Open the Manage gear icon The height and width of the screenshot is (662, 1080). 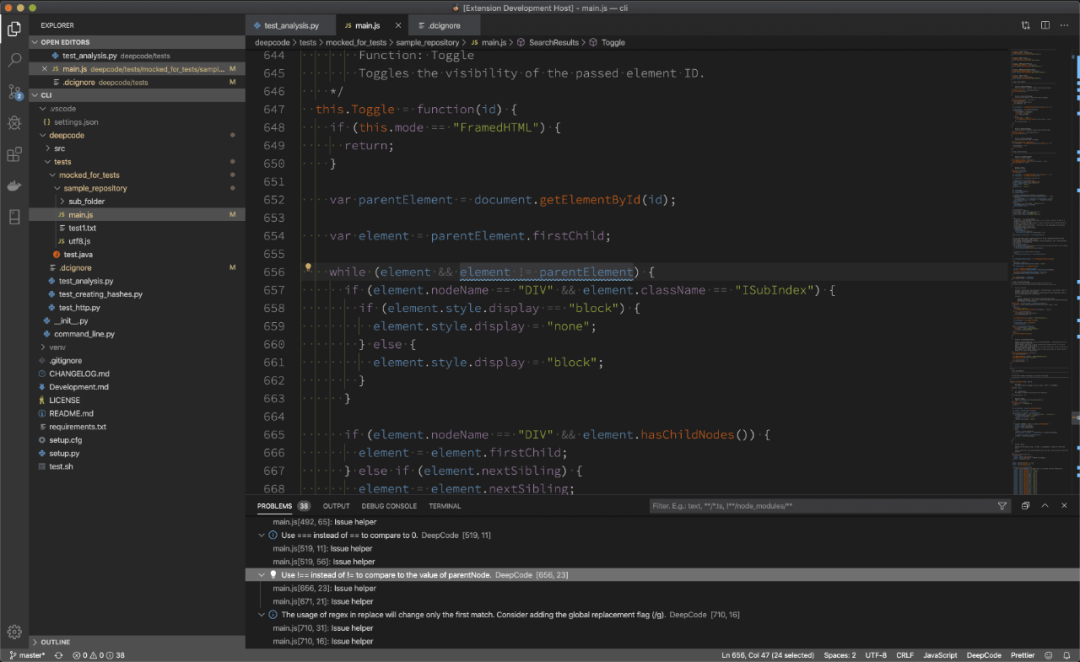point(14,632)
